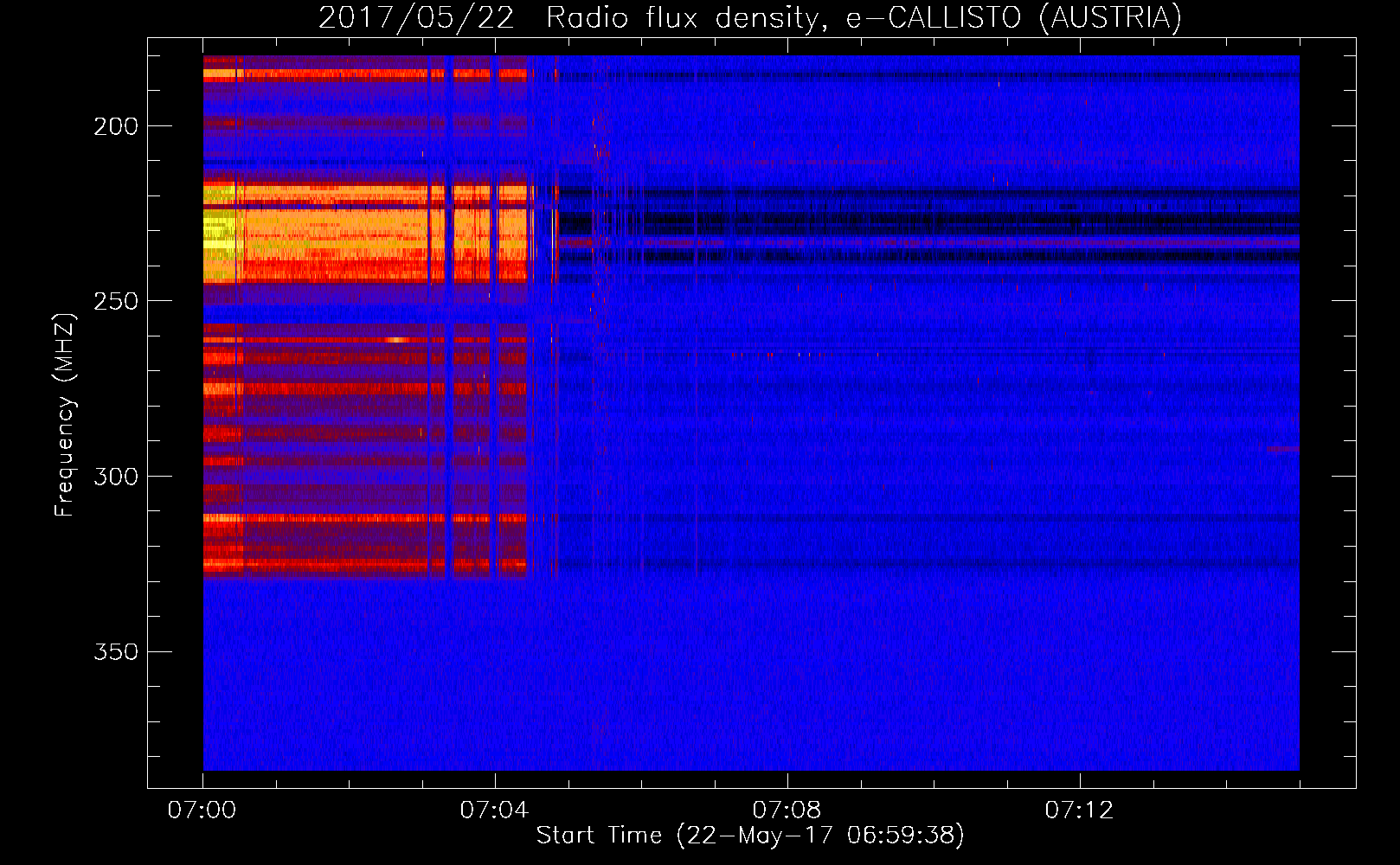
Task: Click the 300 frequency tick label
Action: [116, 477]
